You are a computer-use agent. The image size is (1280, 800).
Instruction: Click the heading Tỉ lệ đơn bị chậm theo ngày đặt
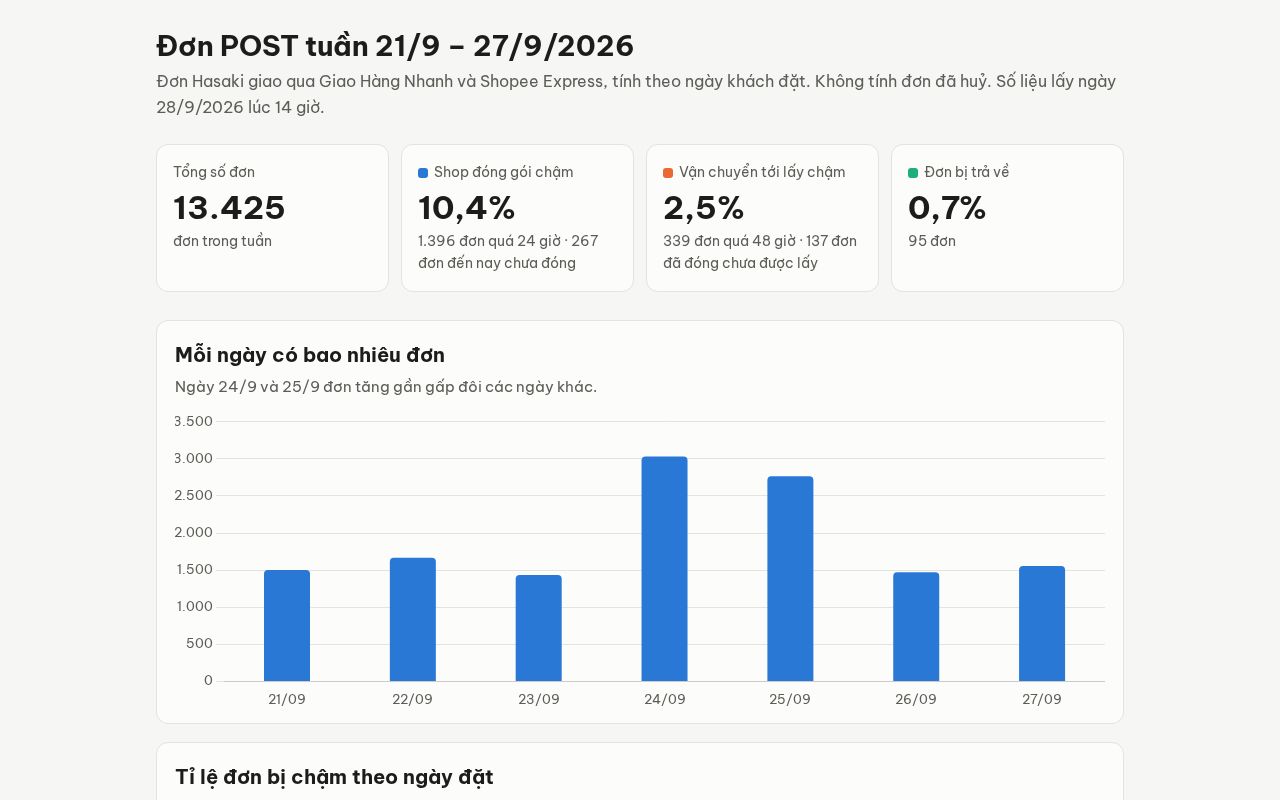pos(334,777)
